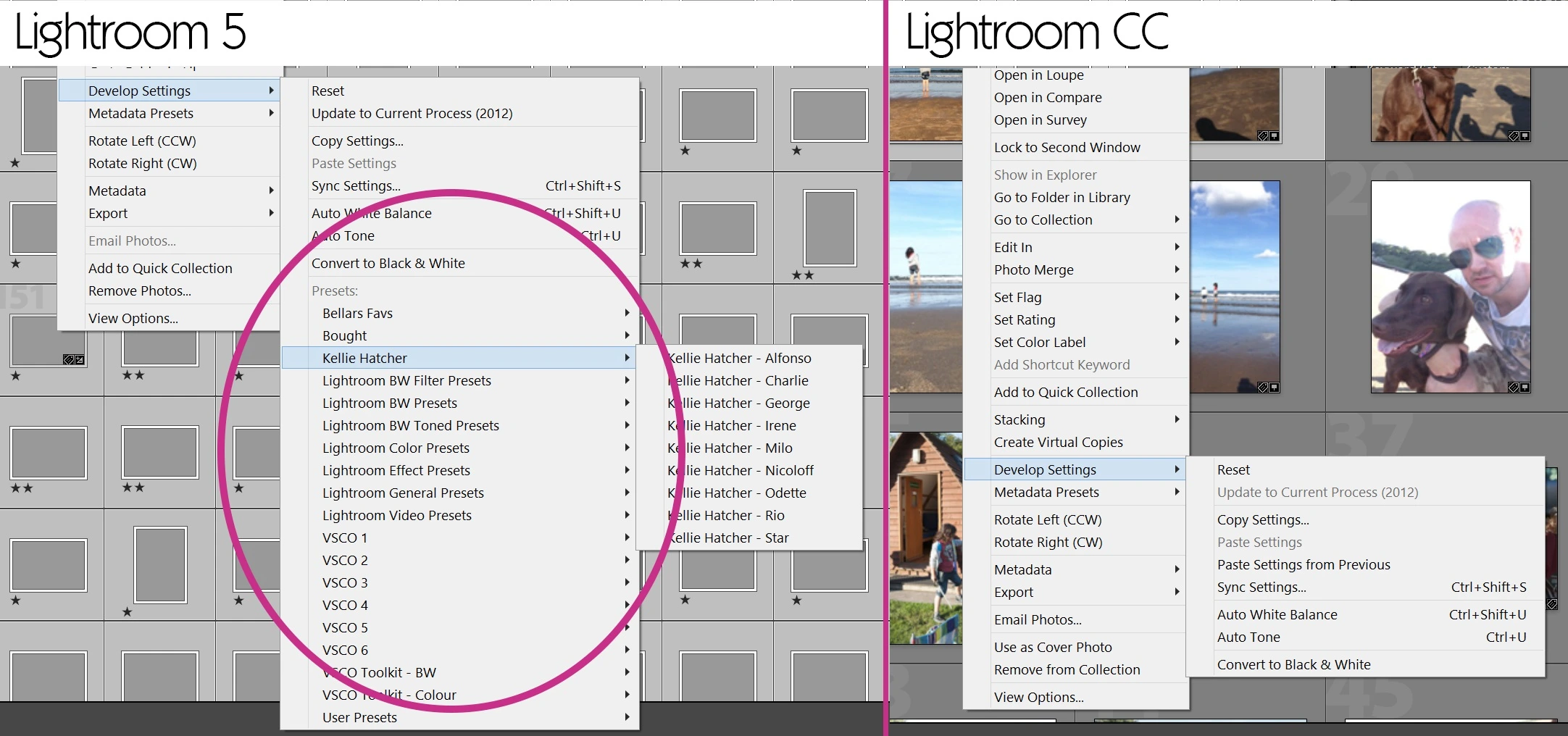Viewport: 1568px width, 736px height.
Task: Choose Rotate Right (CW) in Lightroom 5 menu
Action: [168, 163]
